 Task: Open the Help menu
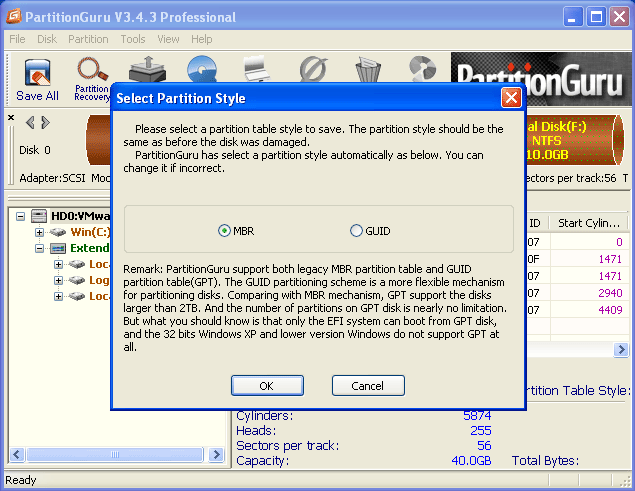(x=202, y=39)
